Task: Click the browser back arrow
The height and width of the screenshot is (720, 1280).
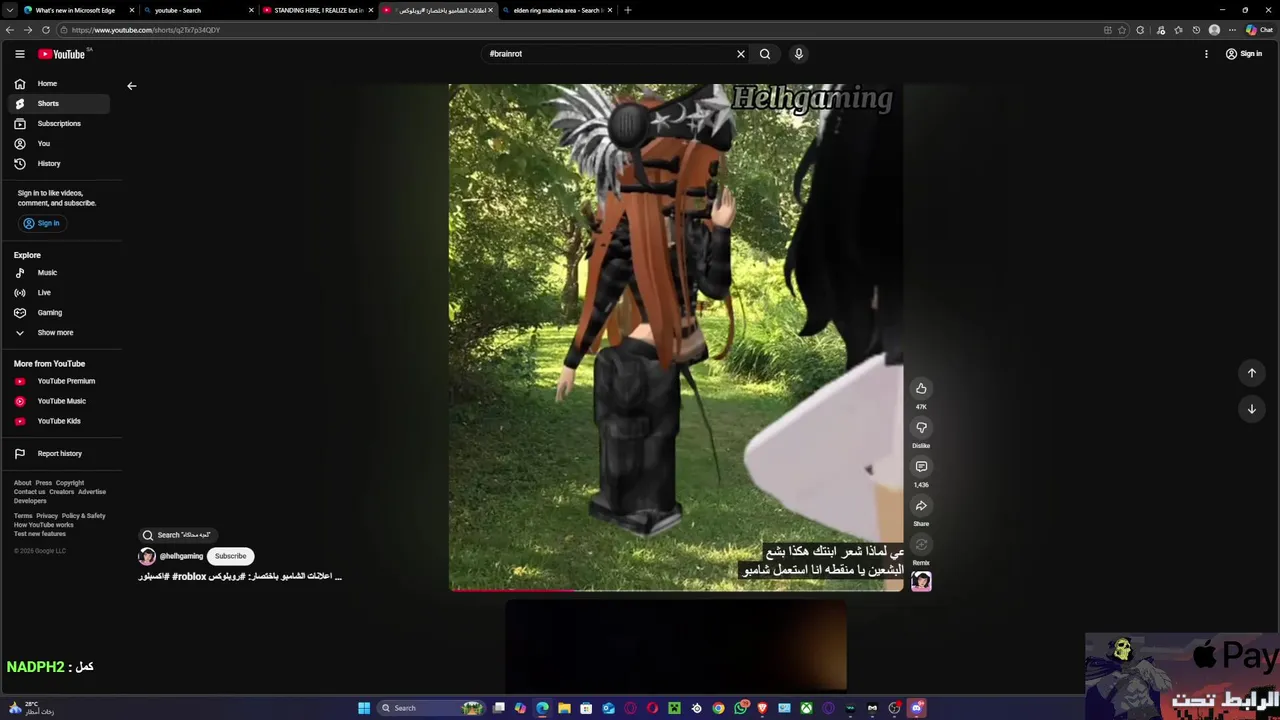Action: pyautogui.click(x=9, y=30)
